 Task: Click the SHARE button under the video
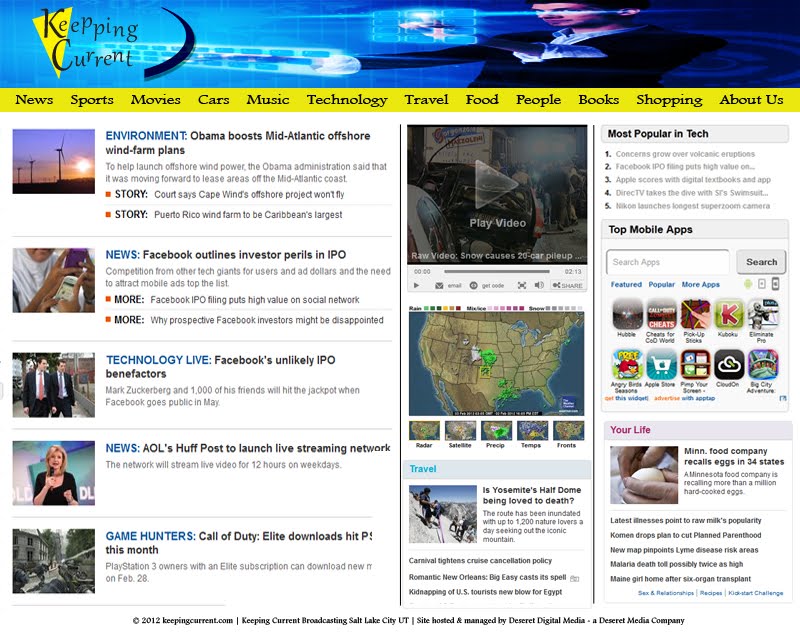coord(567,286)
